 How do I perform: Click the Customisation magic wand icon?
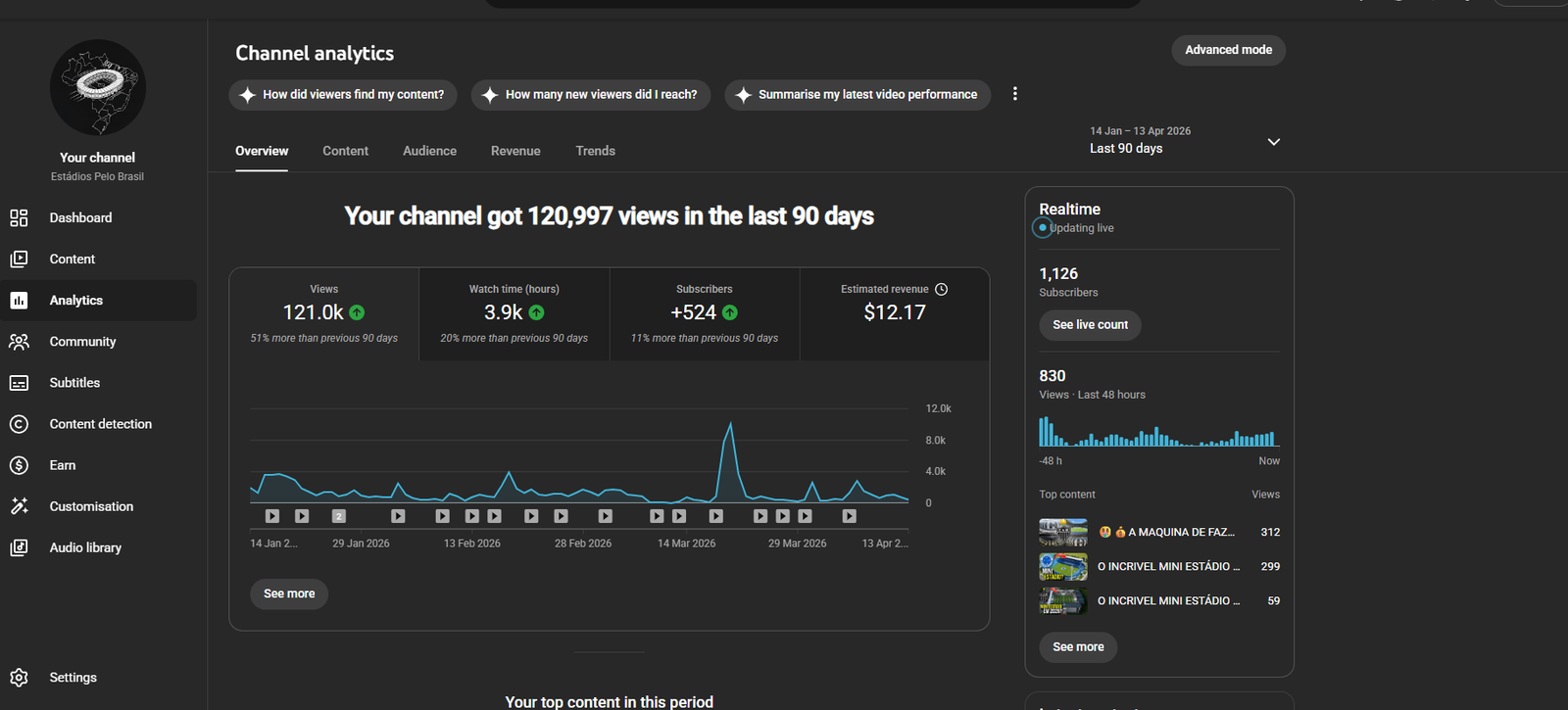pyautogui.click(x=19, y=506)
